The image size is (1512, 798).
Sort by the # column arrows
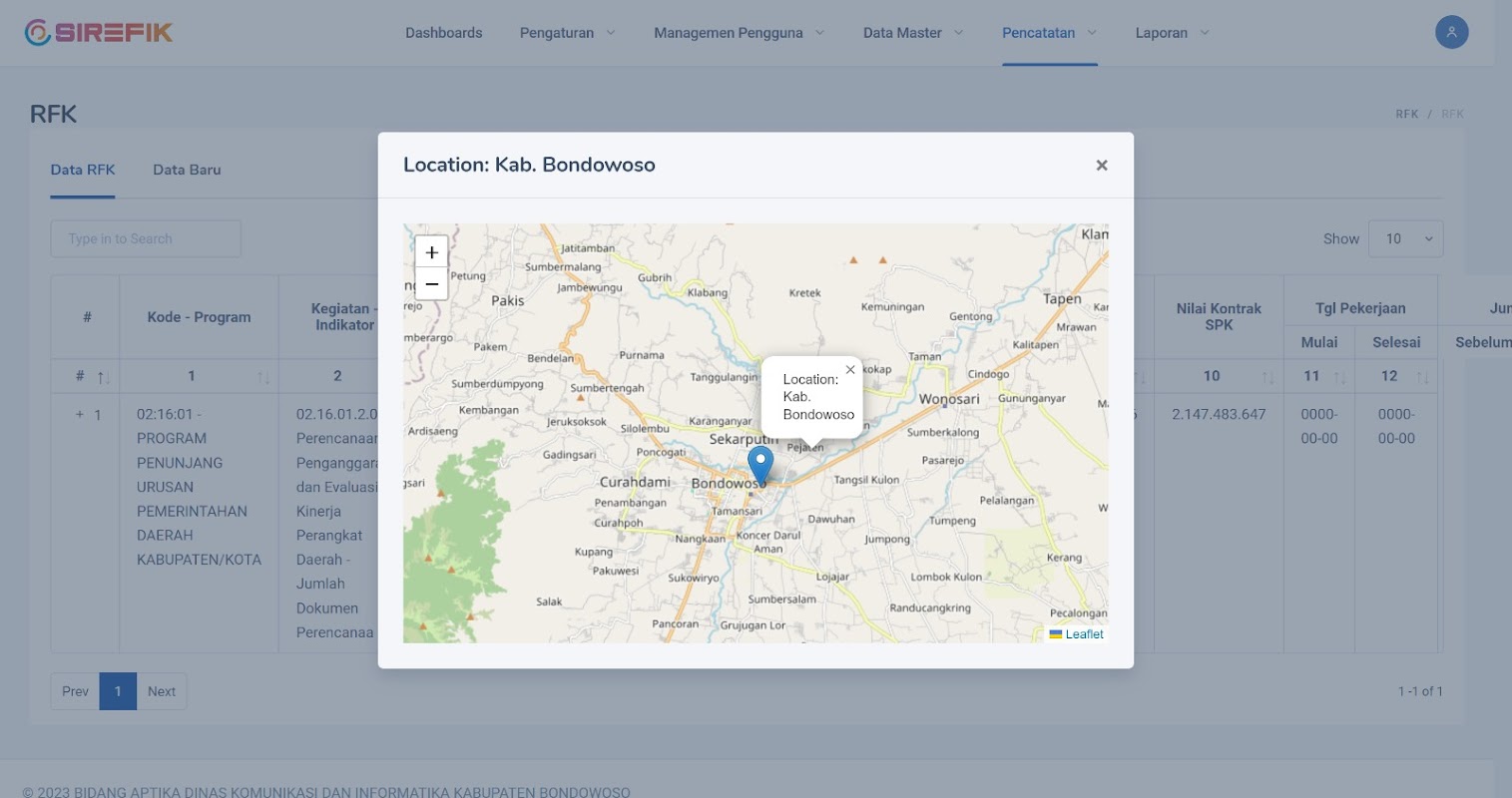pyautogui.click(x=103, y=377)
